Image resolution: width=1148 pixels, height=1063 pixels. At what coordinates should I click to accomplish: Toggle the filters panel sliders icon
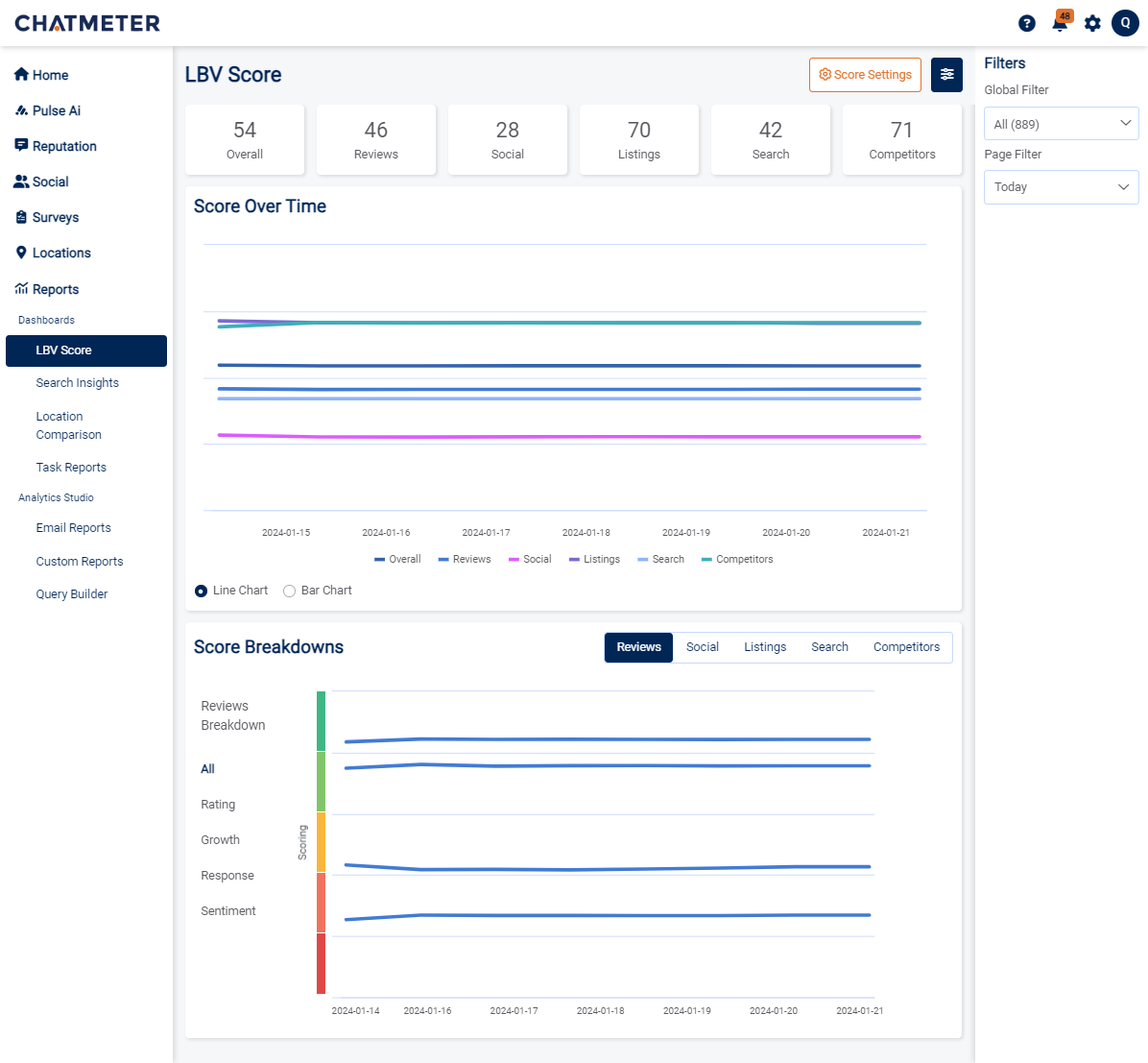click(946, 75)
